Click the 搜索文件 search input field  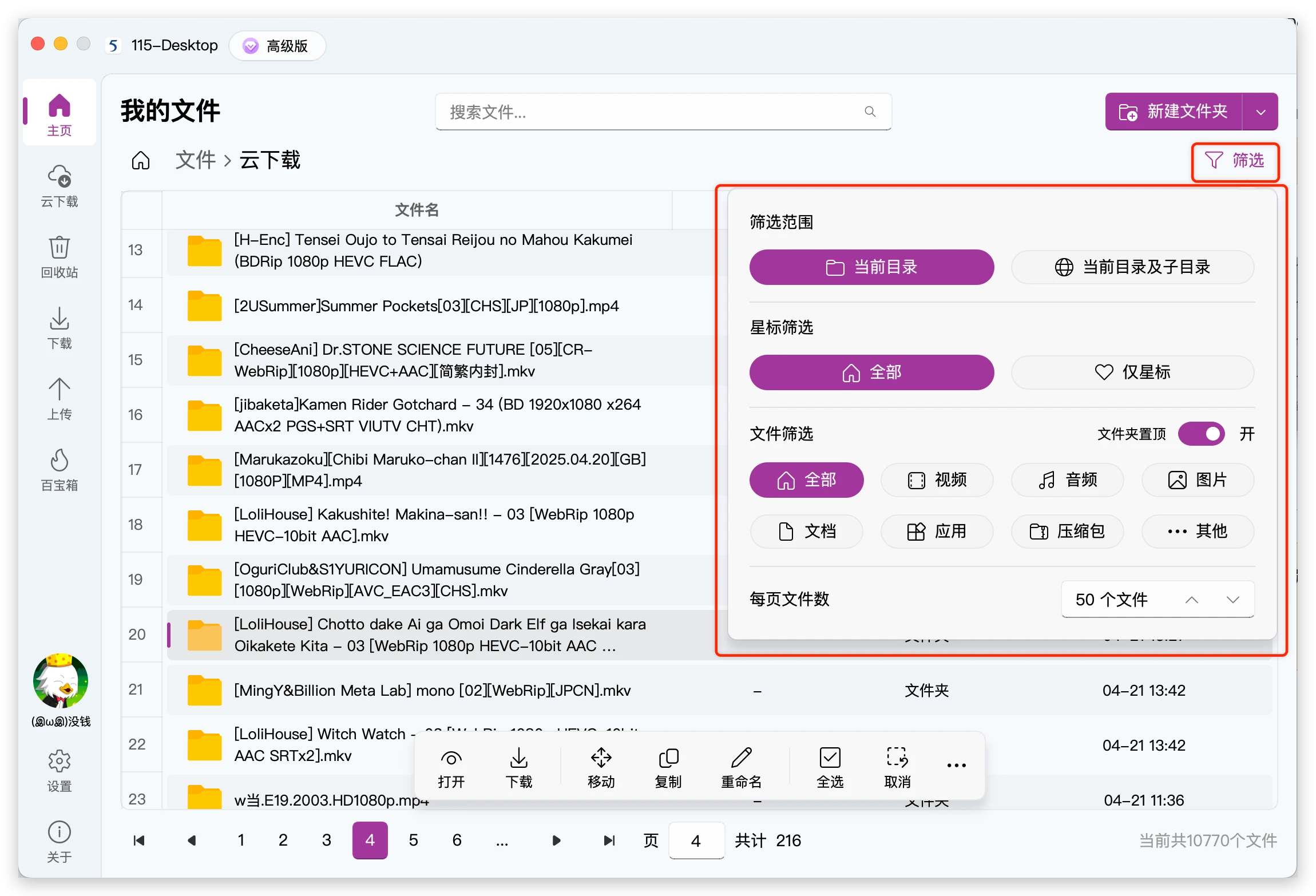pyautogui.click(x=652, y=112)
